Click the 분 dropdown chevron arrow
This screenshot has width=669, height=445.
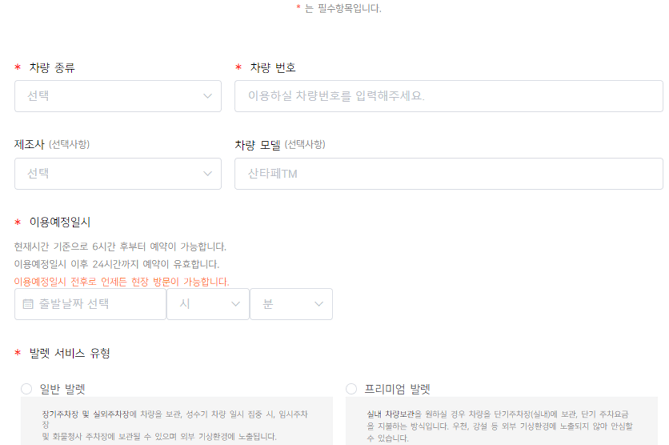(x=319, y=304)
